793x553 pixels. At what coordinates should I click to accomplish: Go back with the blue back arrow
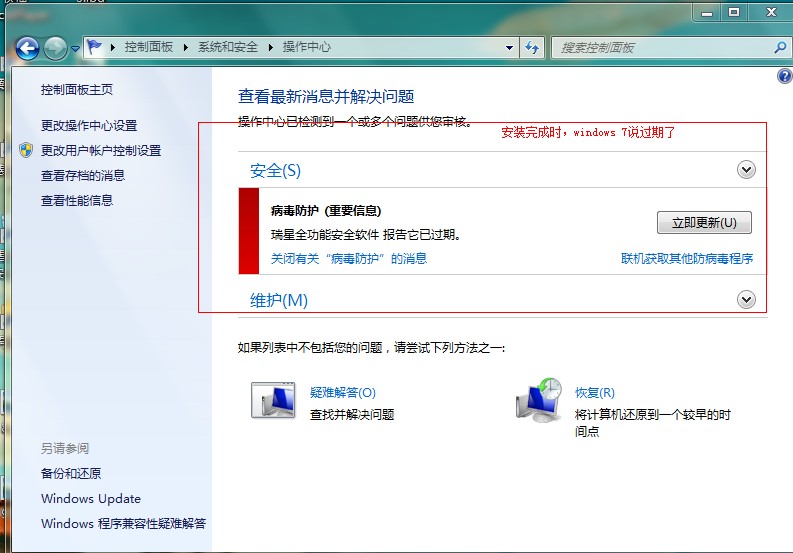point(27,49)
